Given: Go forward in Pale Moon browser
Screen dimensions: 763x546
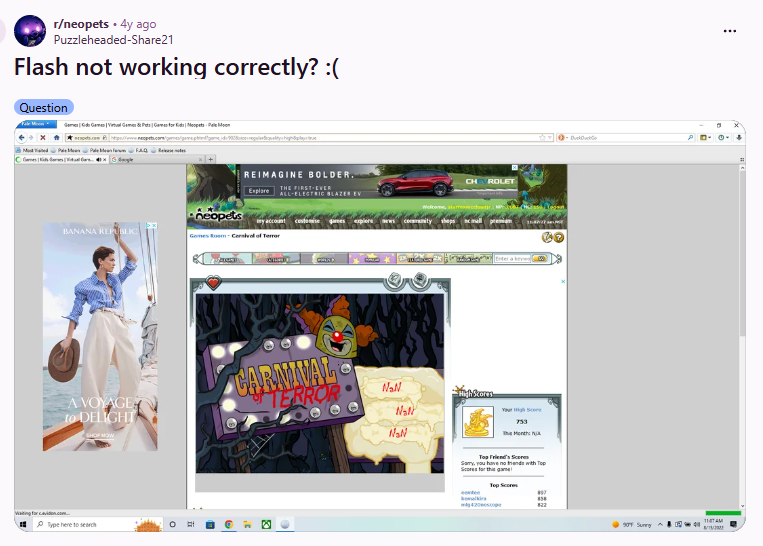Looking at the screenshot, I should coord(31,138).
